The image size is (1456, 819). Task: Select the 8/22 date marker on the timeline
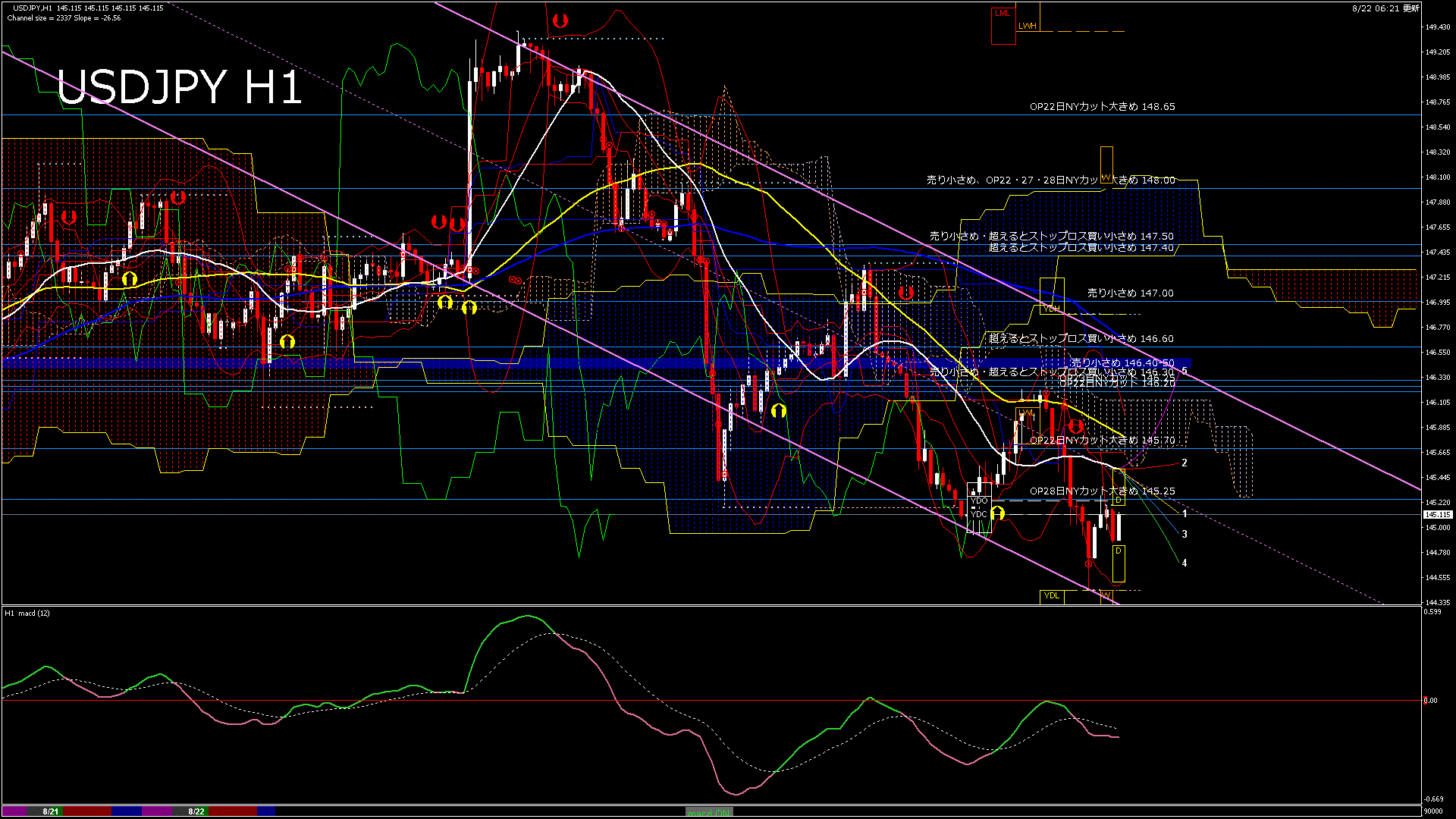pyautogui.click(x=196, y=811)
